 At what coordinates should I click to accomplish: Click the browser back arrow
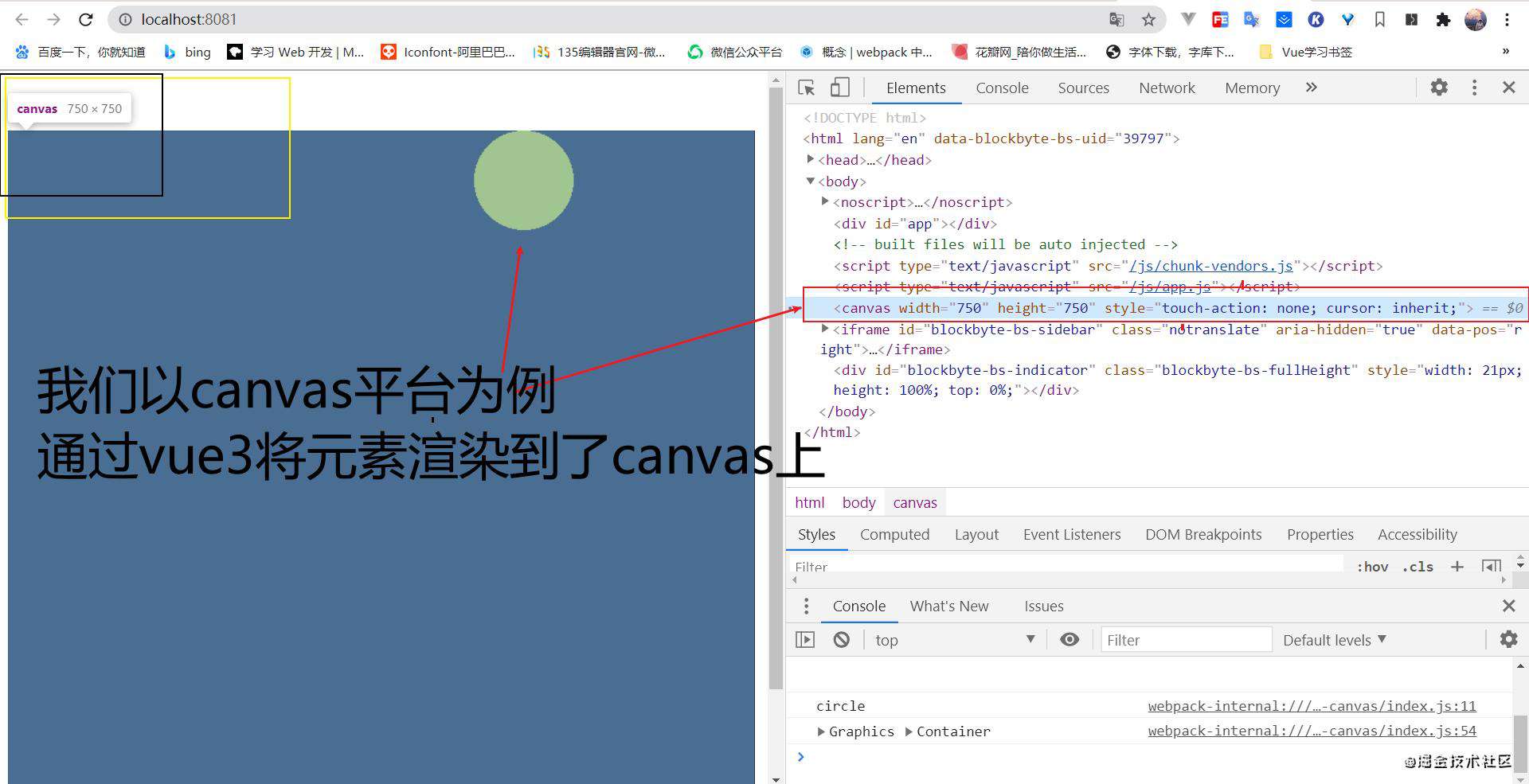coord(22,19)
